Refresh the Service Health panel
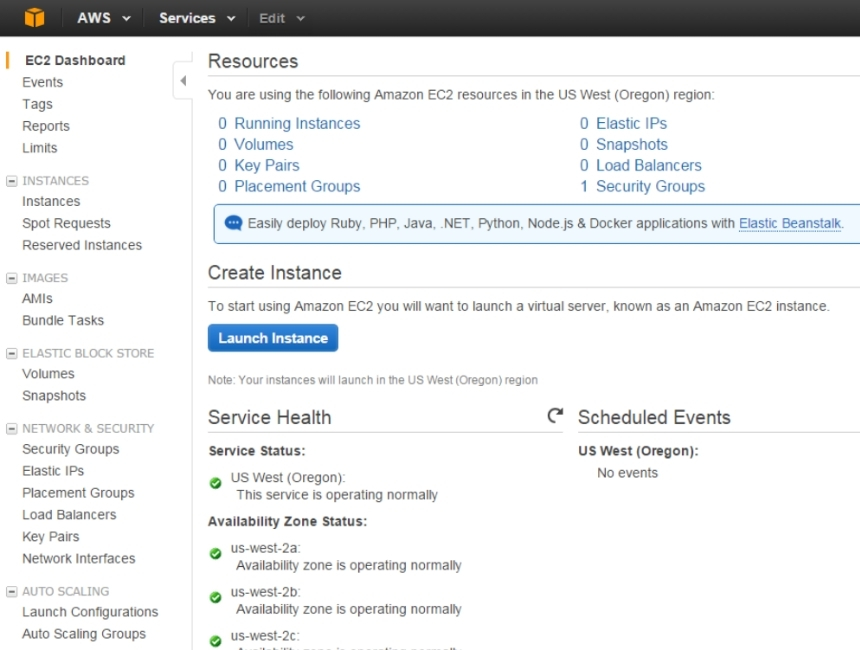The image size is (860, 650). 555,416
